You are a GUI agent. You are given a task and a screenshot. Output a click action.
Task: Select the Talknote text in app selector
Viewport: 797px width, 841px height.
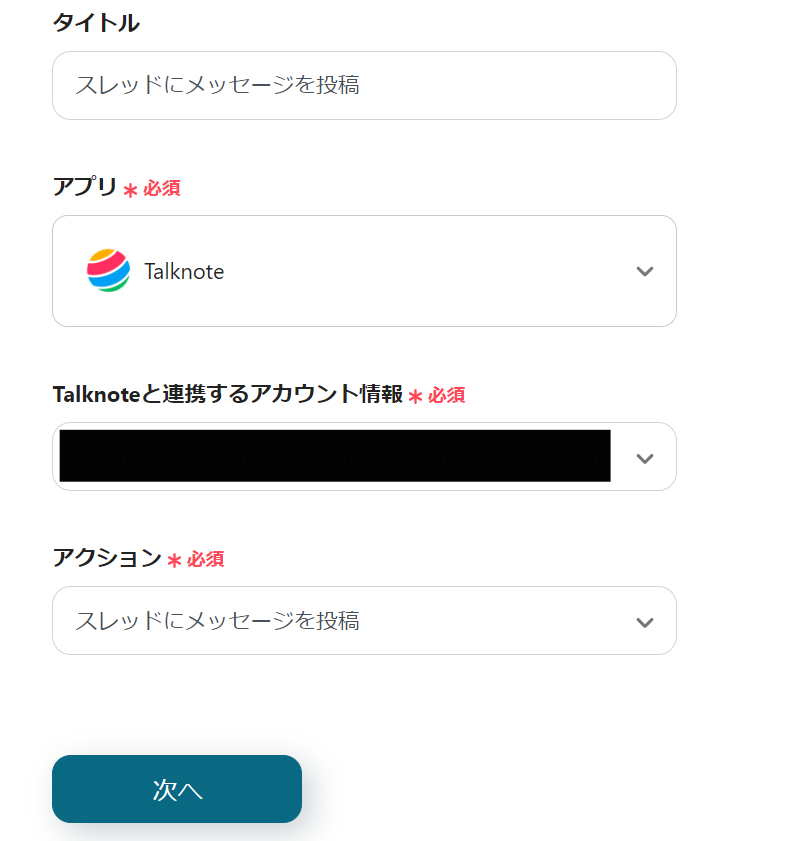click(184, 271)
